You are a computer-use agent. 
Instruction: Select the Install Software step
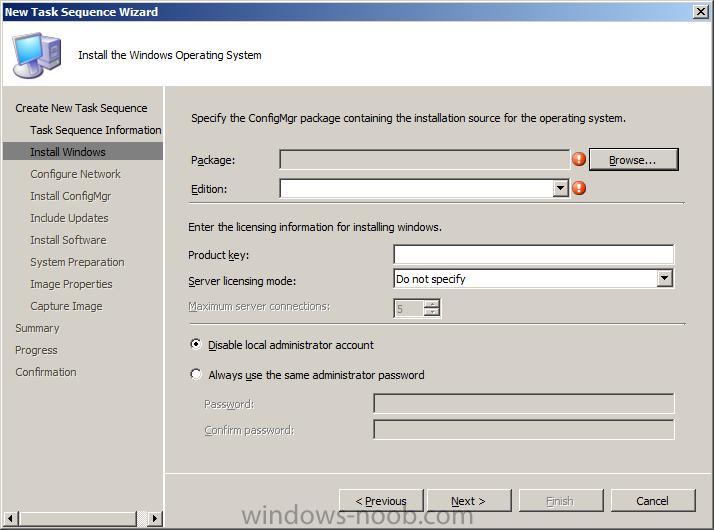coord(68,240)
